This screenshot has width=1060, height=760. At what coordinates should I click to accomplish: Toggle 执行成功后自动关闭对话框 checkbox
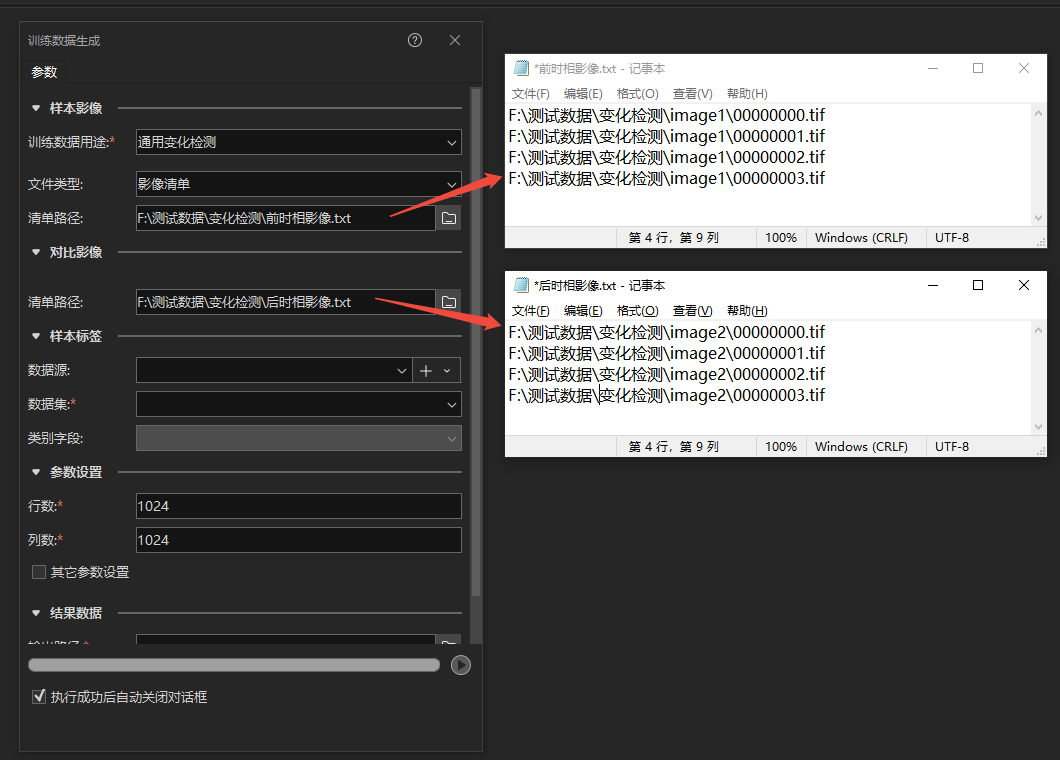[39, 697]
